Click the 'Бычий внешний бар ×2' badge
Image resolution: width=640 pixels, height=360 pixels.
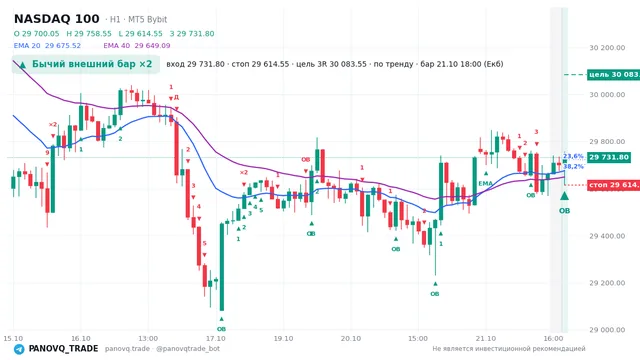click(86, 64)
